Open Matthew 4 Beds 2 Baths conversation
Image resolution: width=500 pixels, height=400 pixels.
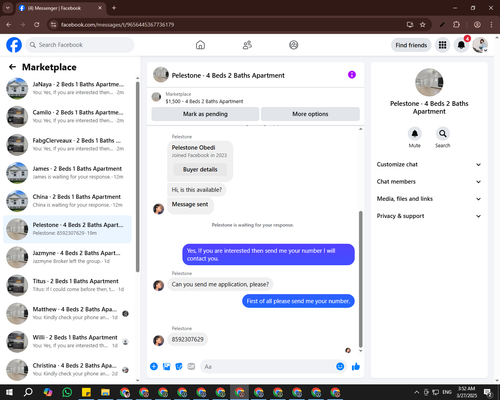coord(67,313)
